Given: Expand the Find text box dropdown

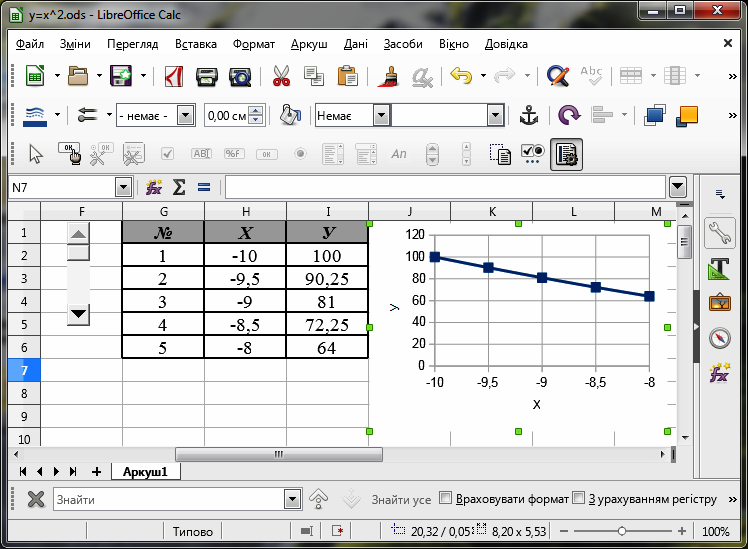Looking at the screenshot, I should 292,499.
